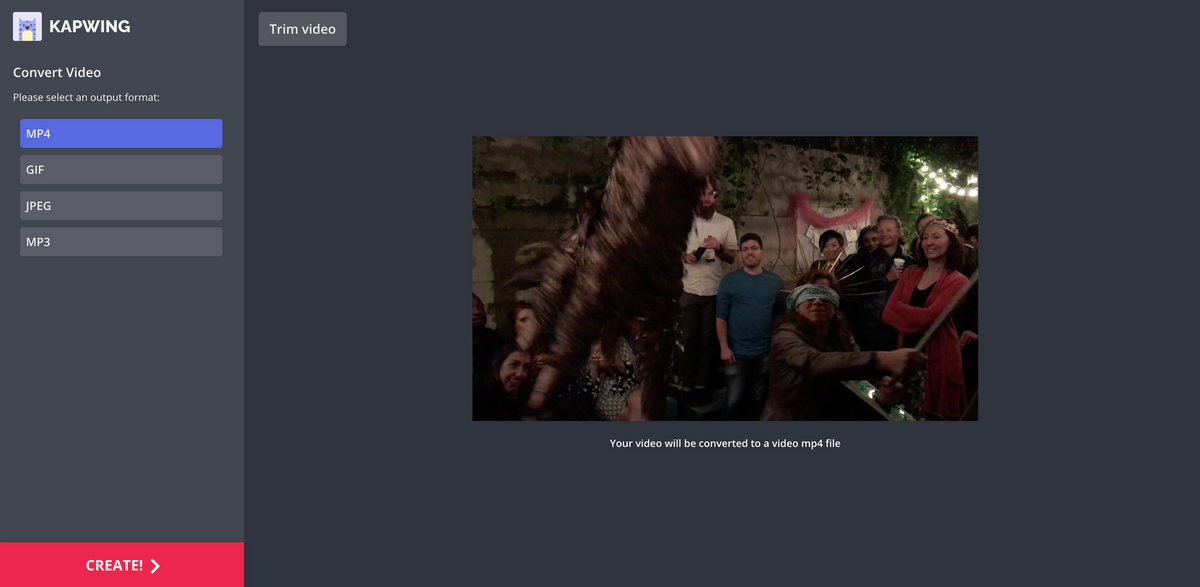Click 'Please select an output format:' text
The height and width of the screenshot is (587, 1200).
point(86,97)
